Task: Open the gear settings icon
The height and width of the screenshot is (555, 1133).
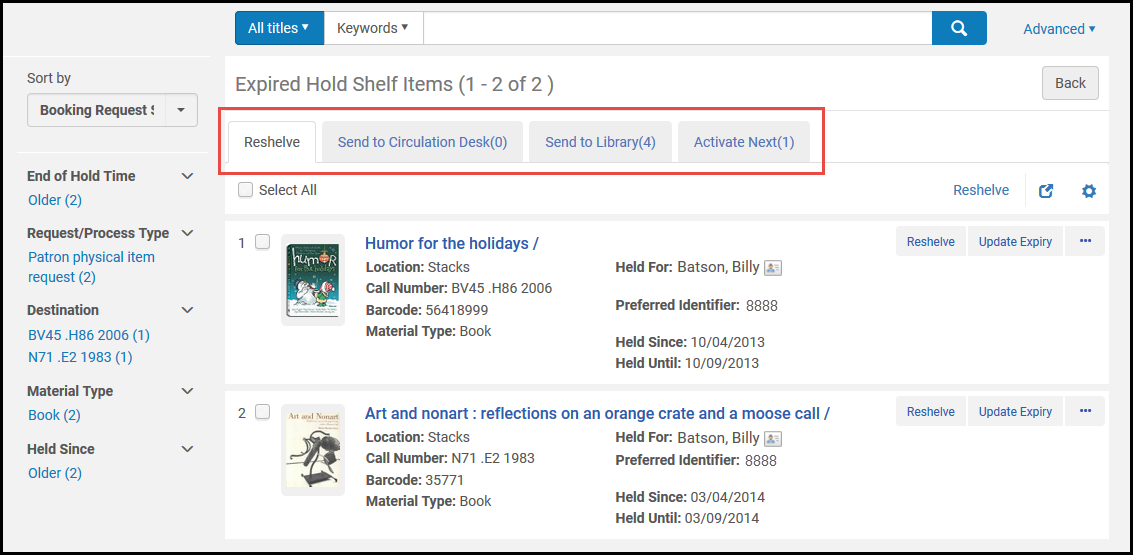Action: click(x=1089, y=191)
